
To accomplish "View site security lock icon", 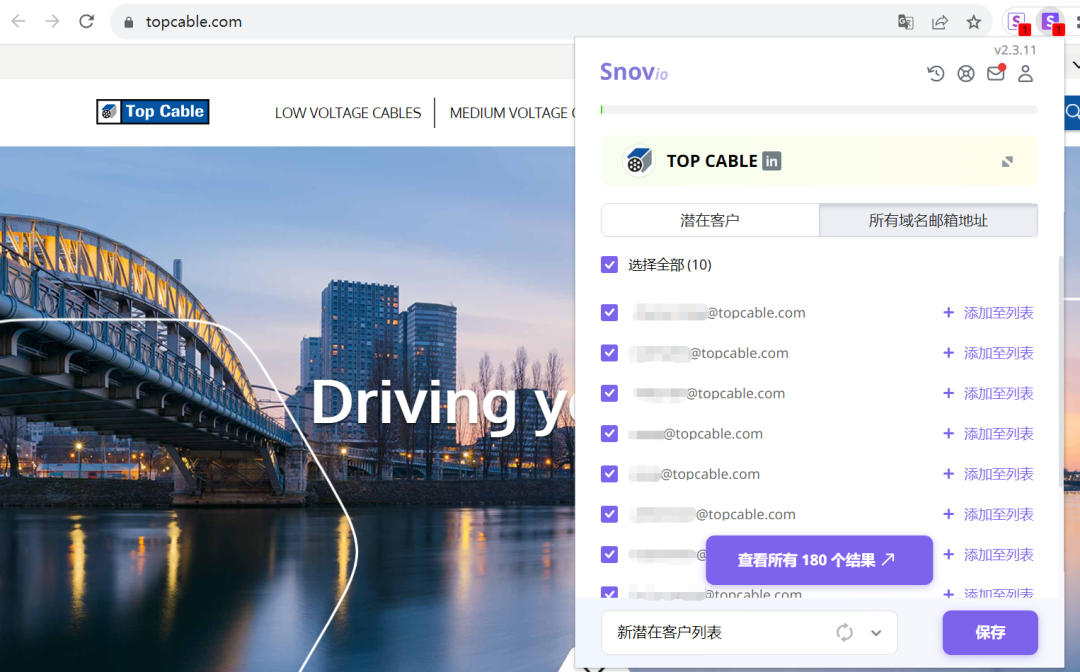I will pos(128,22).
